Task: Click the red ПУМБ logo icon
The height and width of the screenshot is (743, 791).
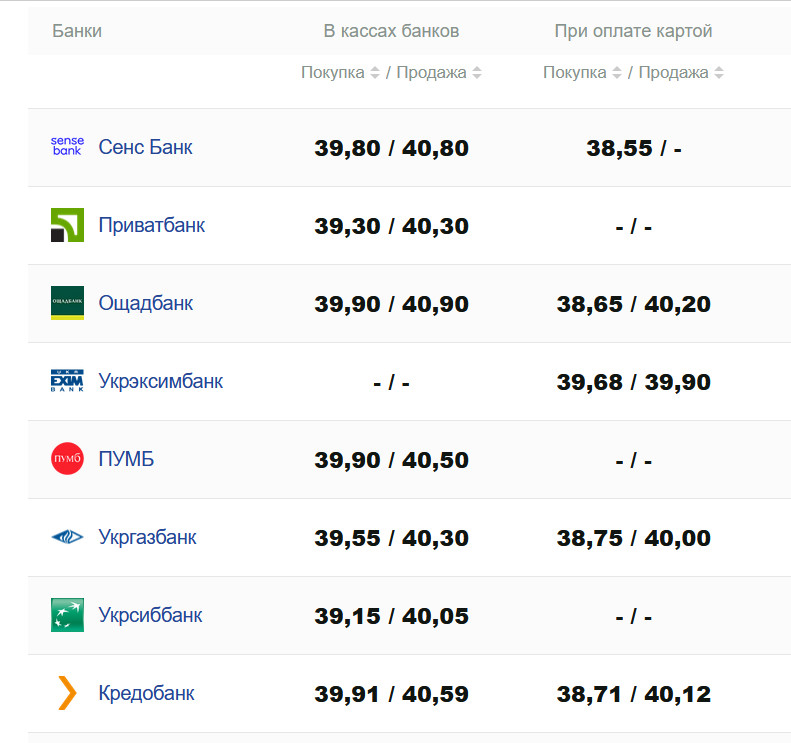Action: [67, 459]
